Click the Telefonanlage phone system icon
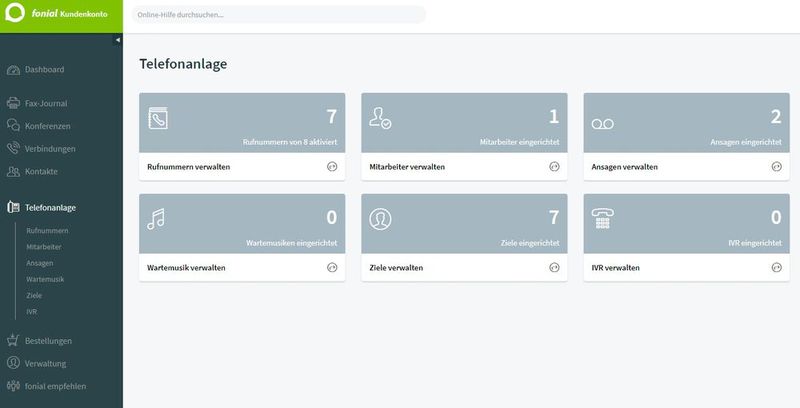Image resolution: width=800 pixels, height=408 pixels. pyautogui.click(x=13, y=207)
